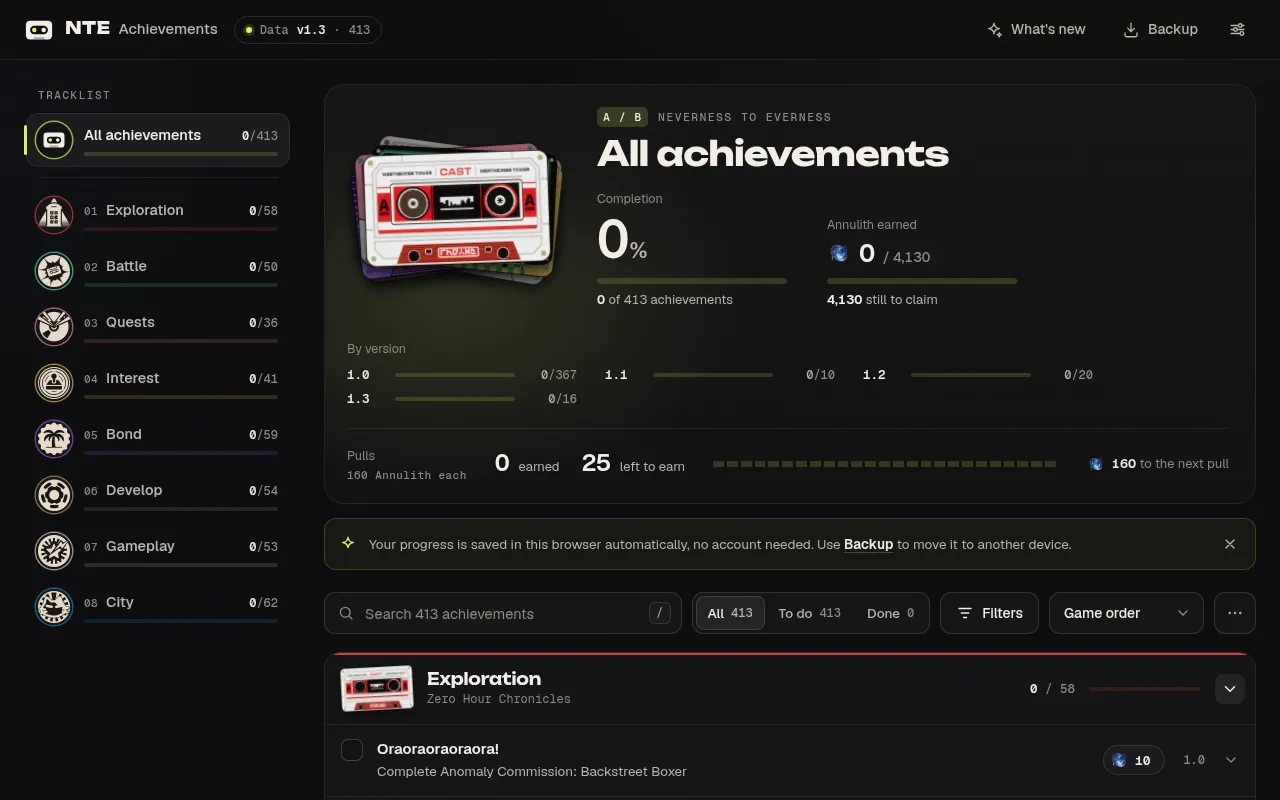Select the Bond palm tree icon
The height and width of the screenshot is (800, 1280).
(54, 439)
